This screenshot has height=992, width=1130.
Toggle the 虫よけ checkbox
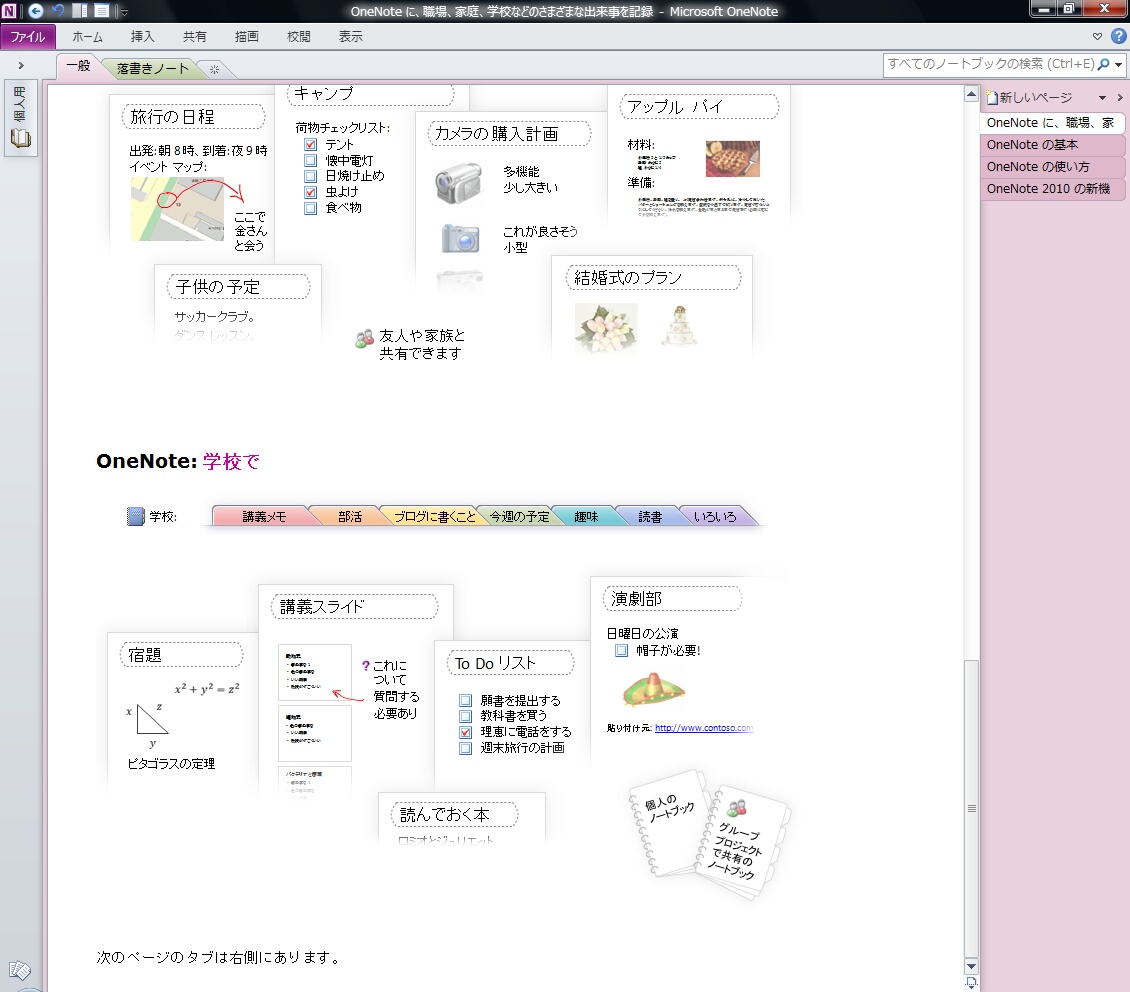(311, 192)
